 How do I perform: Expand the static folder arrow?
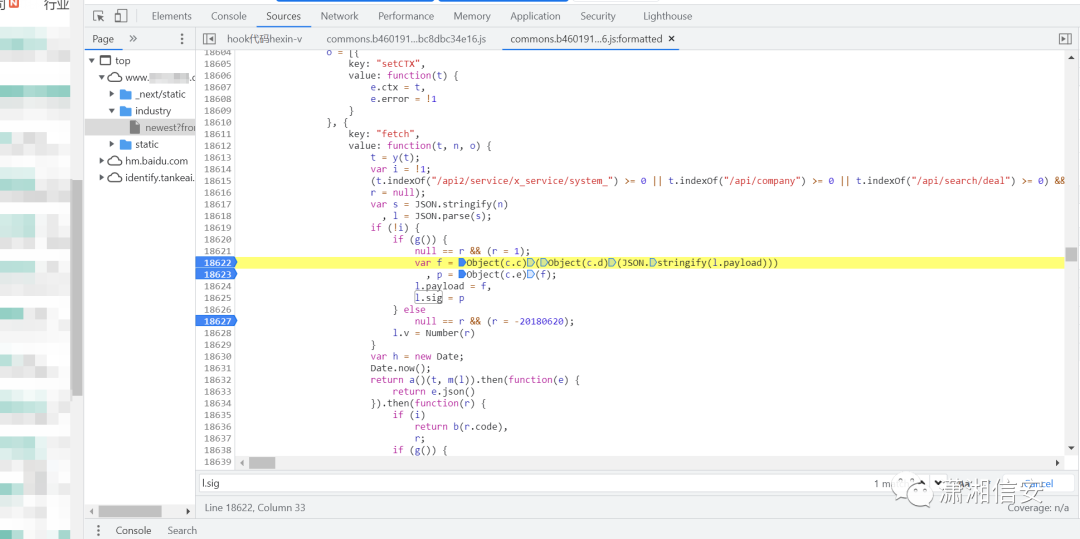(x=112, y=145)
